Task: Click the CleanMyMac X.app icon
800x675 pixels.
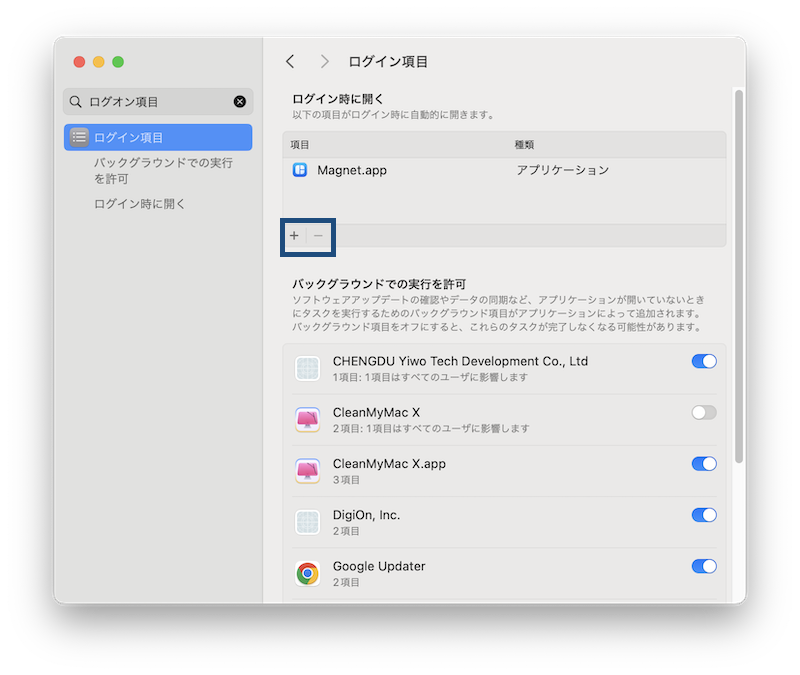Action: 308,471
